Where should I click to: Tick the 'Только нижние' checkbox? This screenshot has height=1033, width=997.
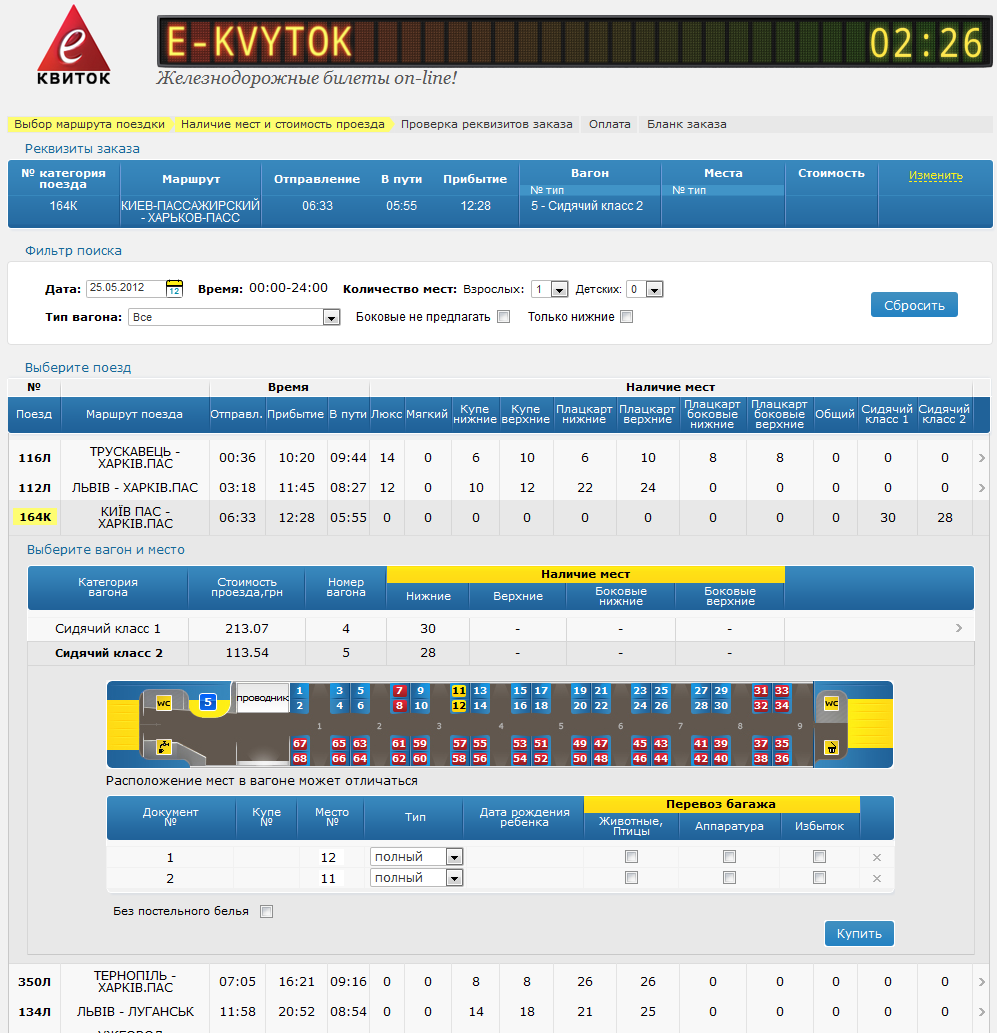(x=626, y=317)
